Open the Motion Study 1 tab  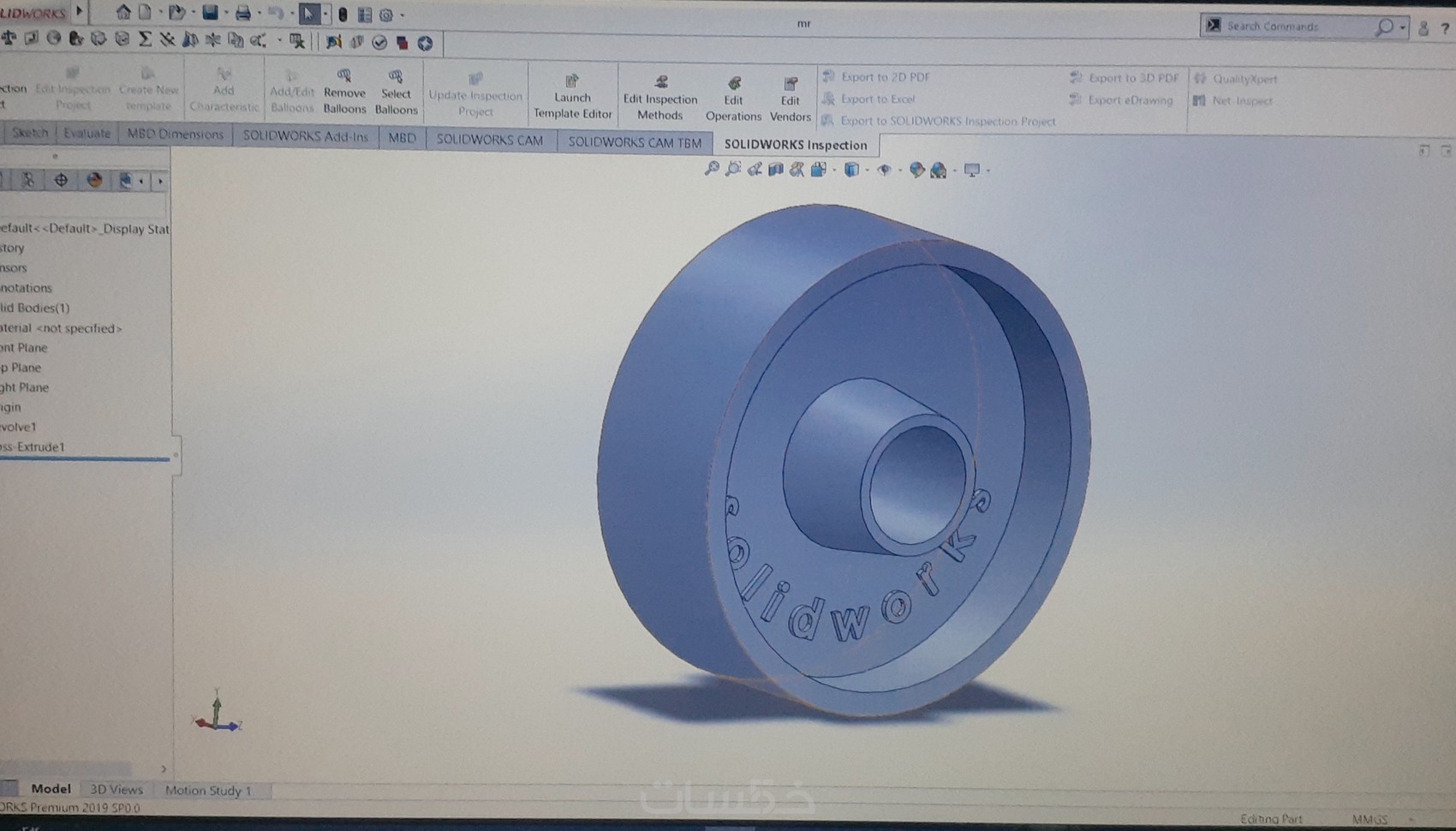coord(208,790)
